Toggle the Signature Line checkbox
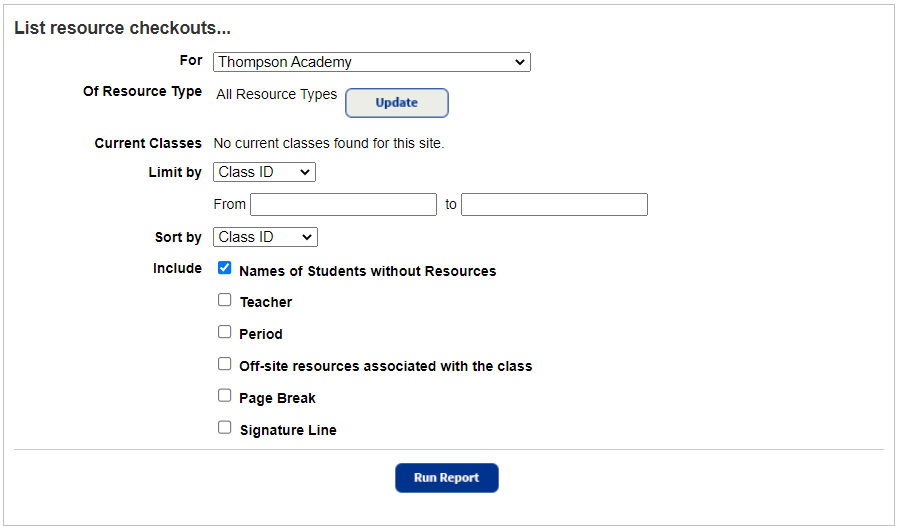Image resolution: width=897 pixels, height=526 pixels. (x=225, y=427)
